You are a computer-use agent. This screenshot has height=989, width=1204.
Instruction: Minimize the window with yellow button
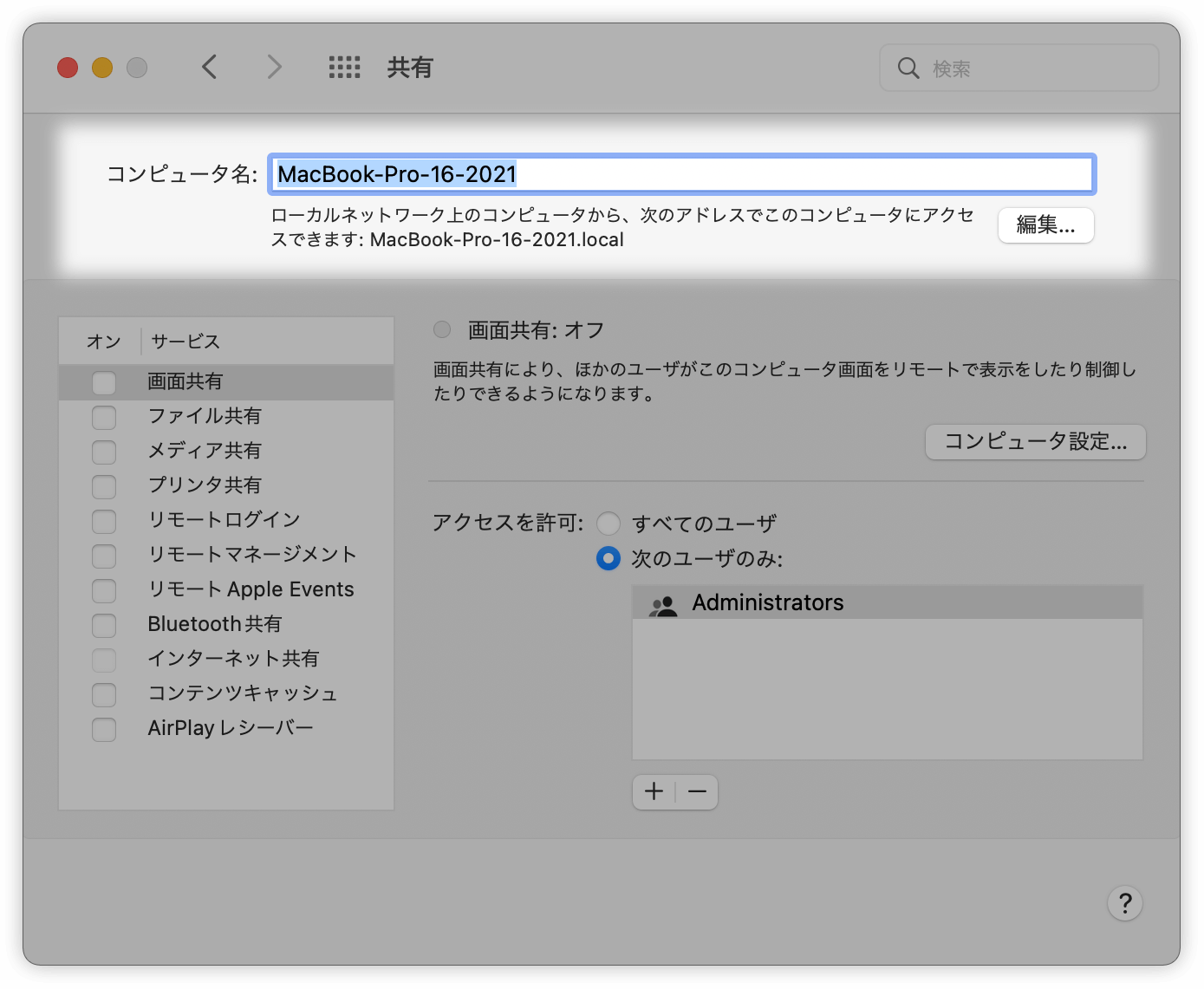tap(102, 68)
